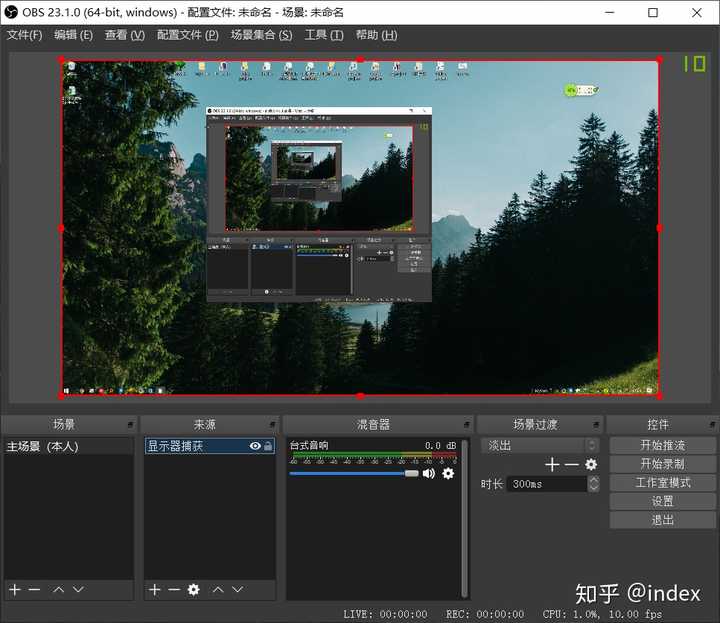The width and height of the screenshot is (720, 623).
Task: Open the 配置文件(P) menu
Action: coord(187,35)
